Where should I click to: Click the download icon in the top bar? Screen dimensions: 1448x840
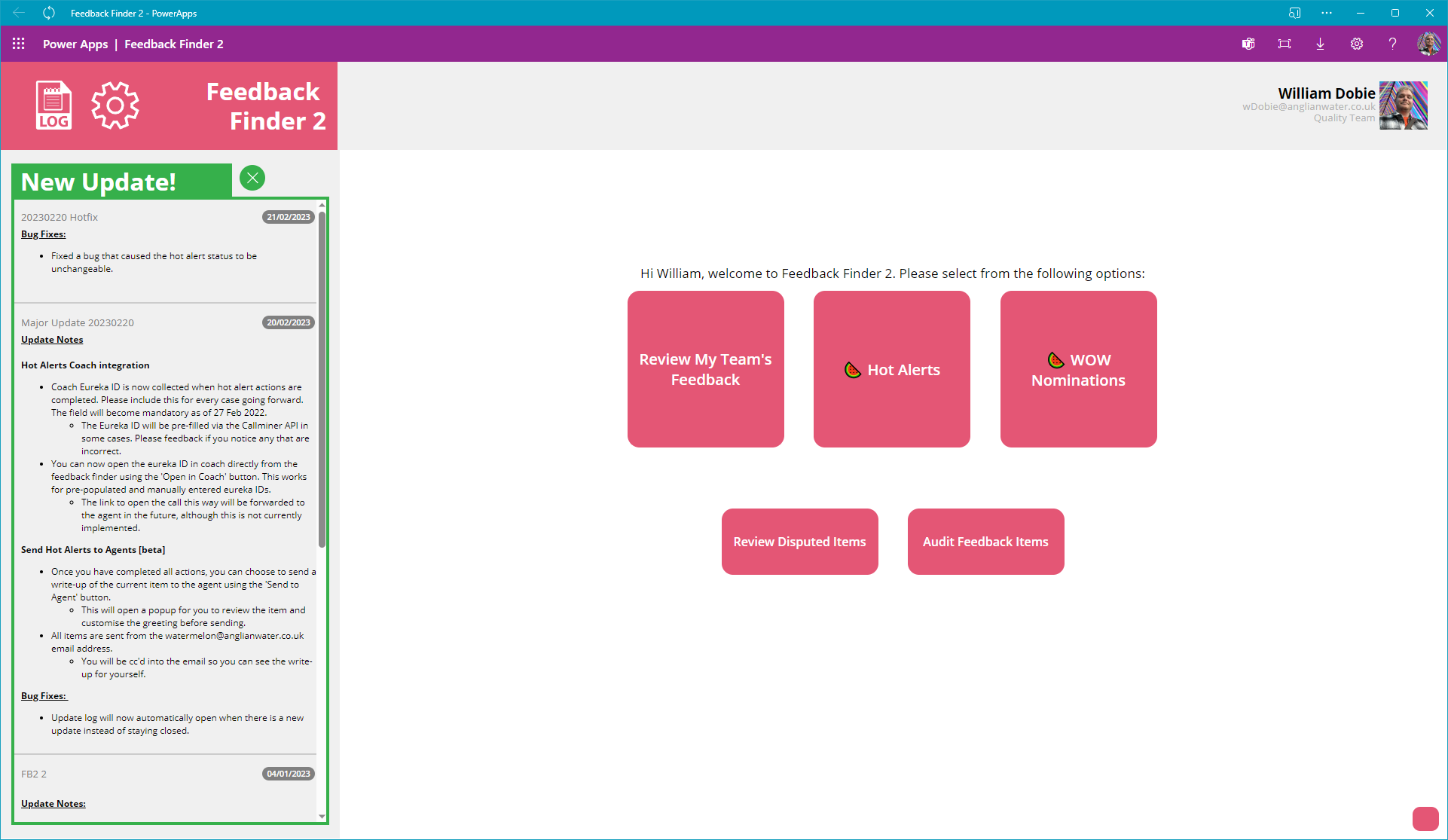1321,44
